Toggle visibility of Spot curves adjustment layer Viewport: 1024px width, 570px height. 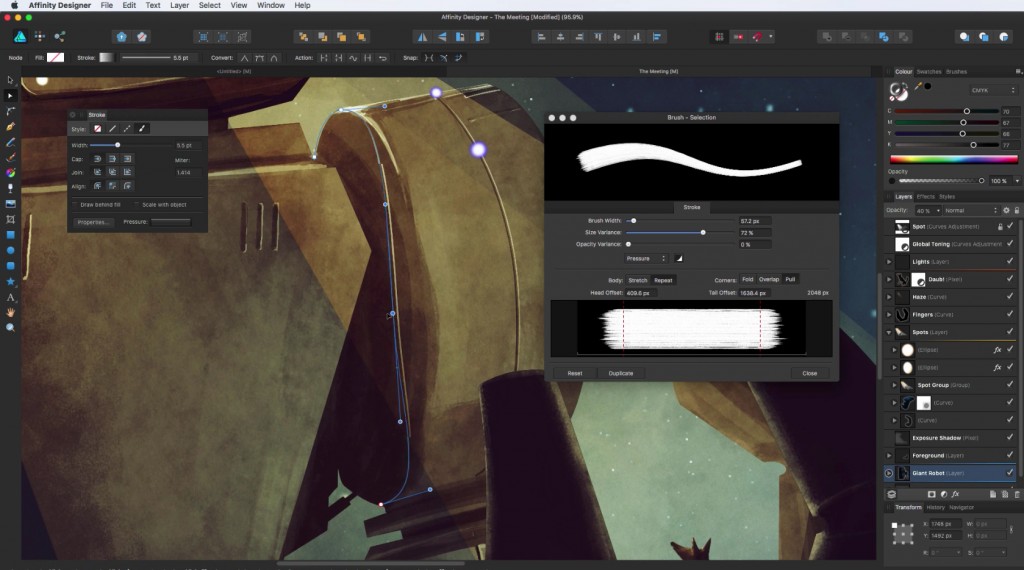click(1010, 226)
